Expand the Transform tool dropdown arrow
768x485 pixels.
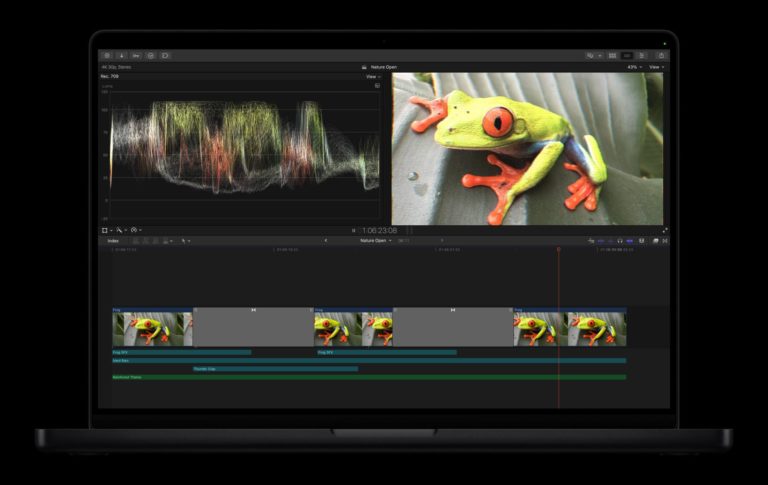(x=111, y=230)
